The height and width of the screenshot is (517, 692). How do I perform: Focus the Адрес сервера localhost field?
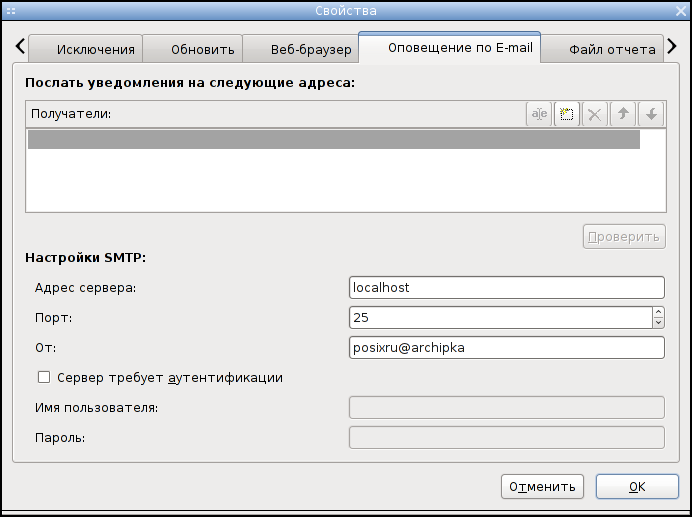coord(507,288)
